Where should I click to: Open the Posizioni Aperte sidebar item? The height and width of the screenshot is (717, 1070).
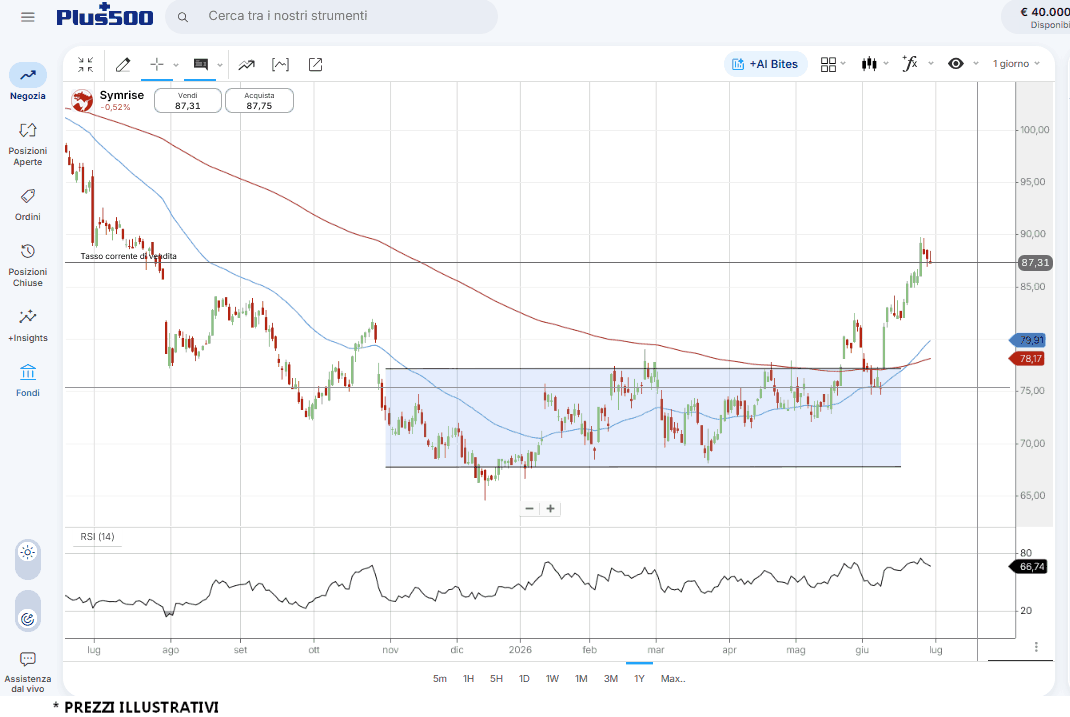(x=28, y=144)
